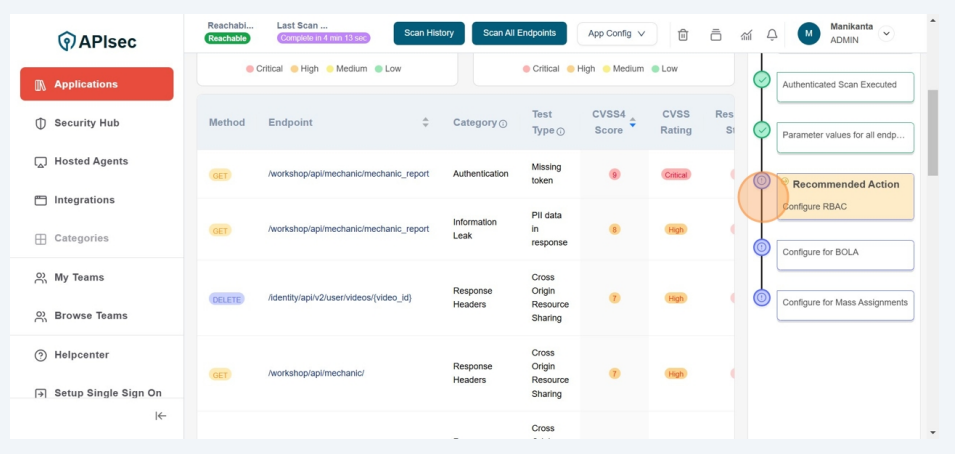The height and width of the screenshot is (454, 955).
Task: Collapse the sidebar with the arrow icon
Action: point(160,416)
